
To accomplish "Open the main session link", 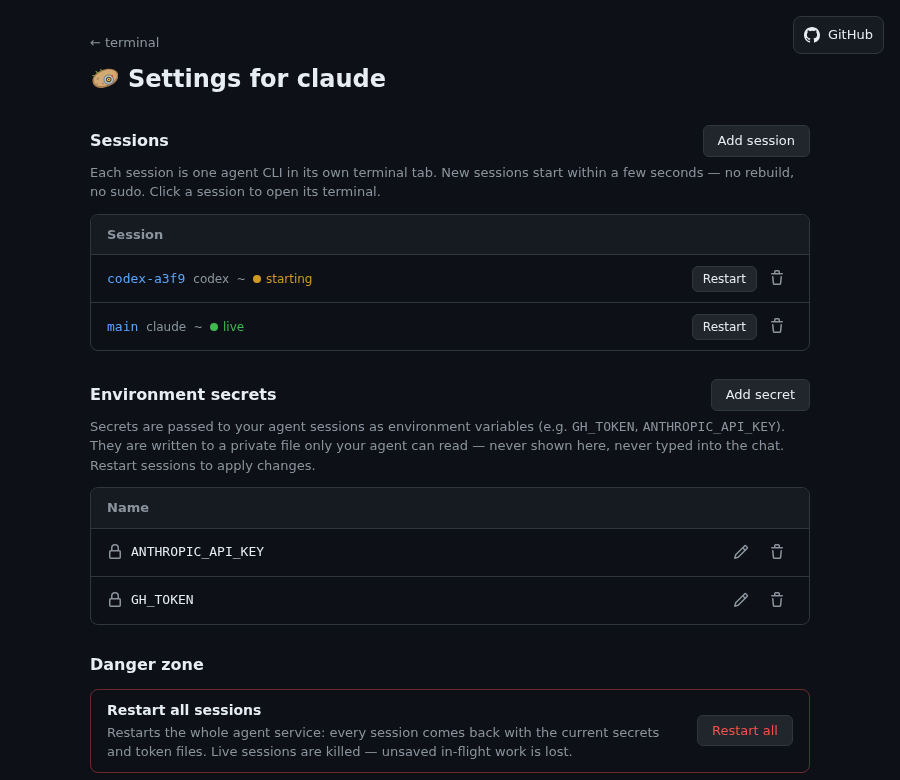I will 122,327.
